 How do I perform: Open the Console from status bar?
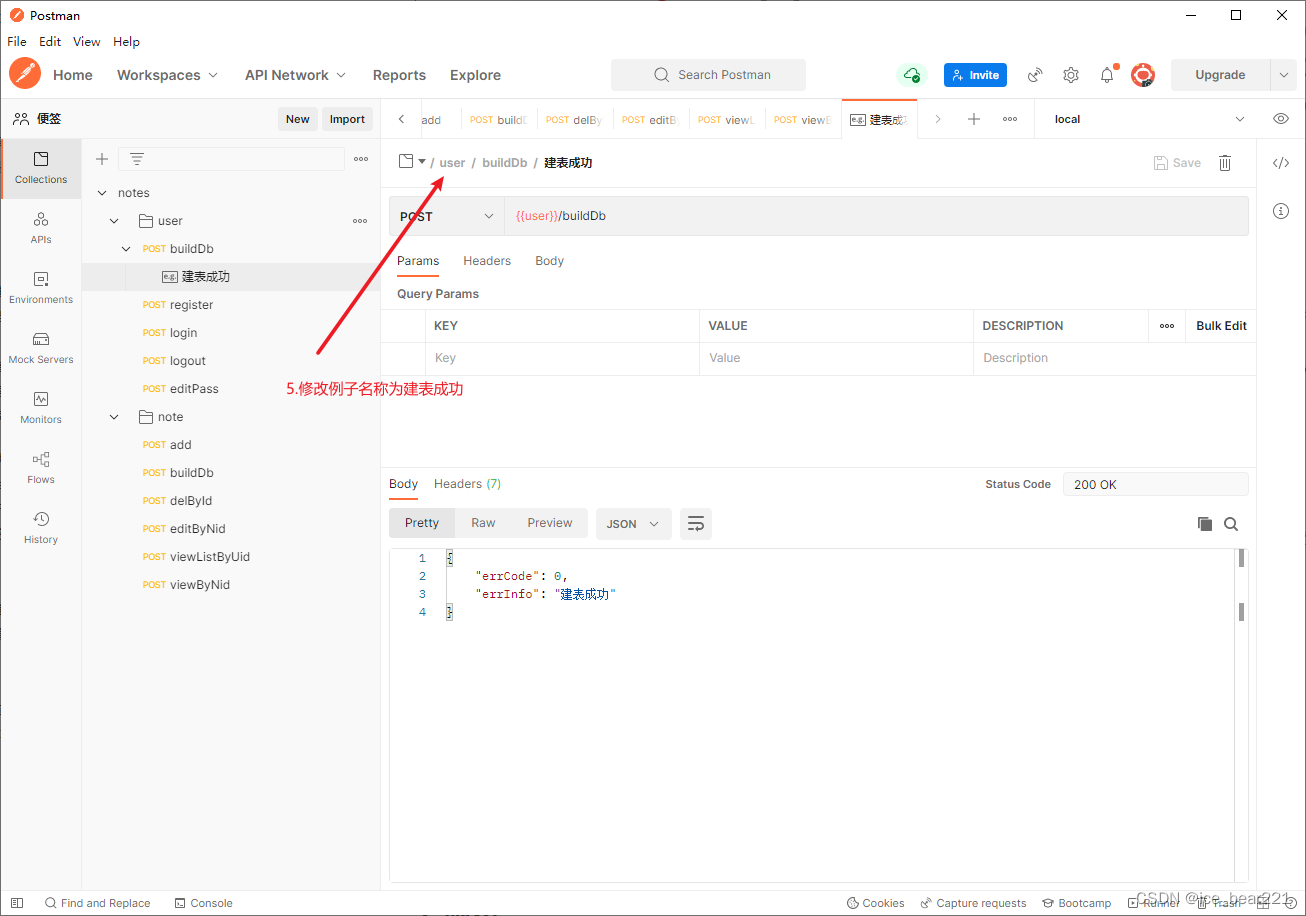(x=203, y=903)
